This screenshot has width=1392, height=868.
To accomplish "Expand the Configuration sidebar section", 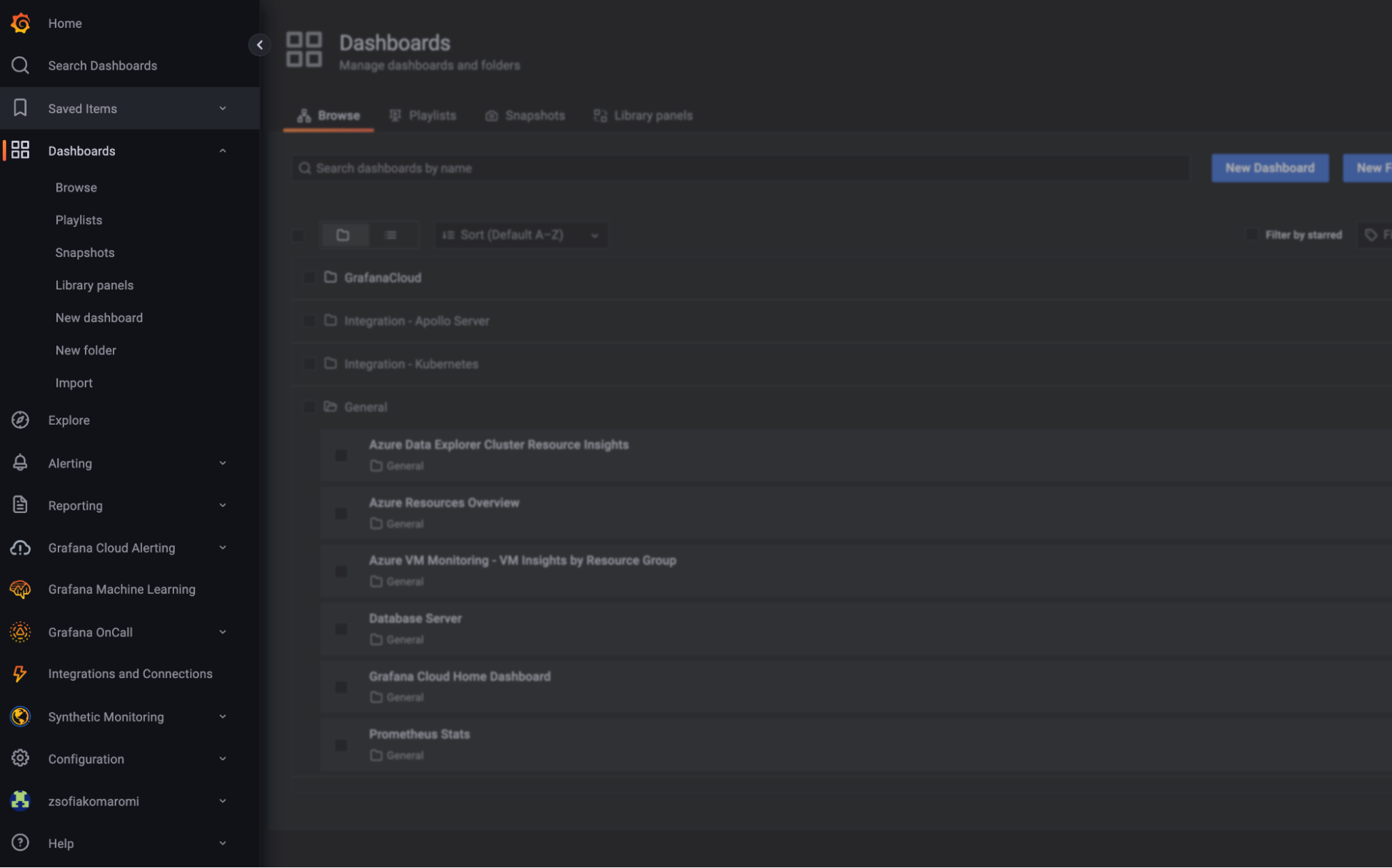I will (222, 759).
